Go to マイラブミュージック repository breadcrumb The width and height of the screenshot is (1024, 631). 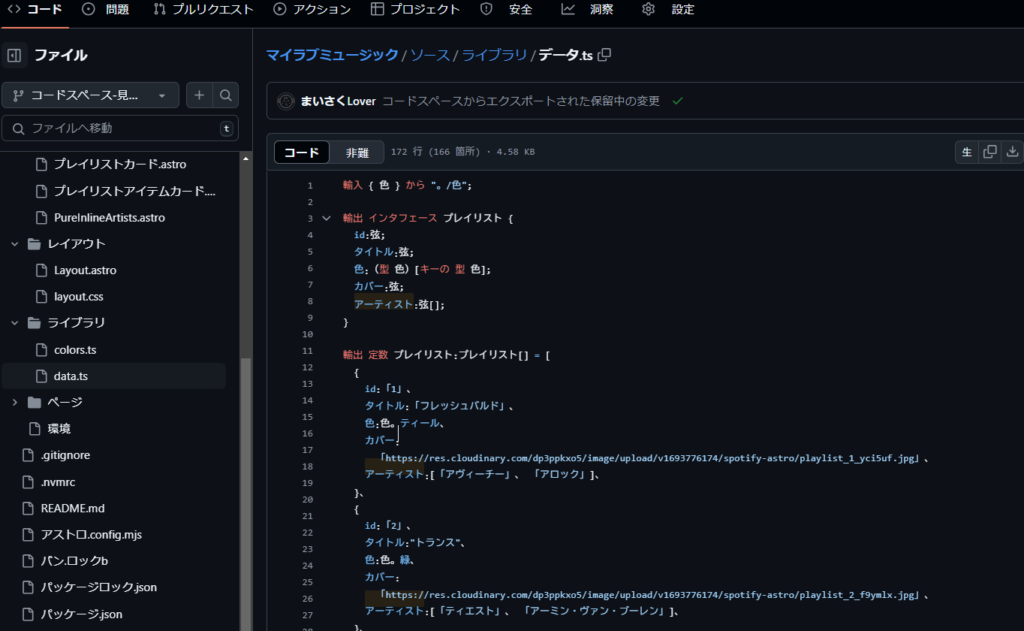[x=332, y=55]
